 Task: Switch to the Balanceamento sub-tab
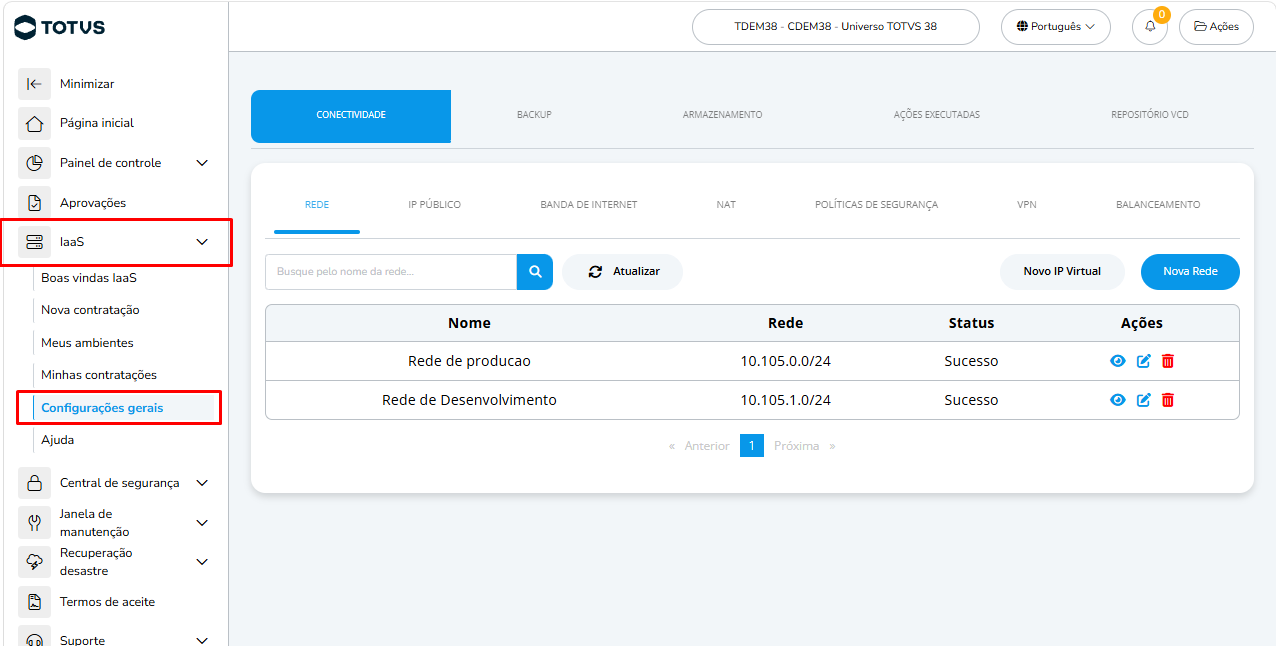(x=1158, y=205)
